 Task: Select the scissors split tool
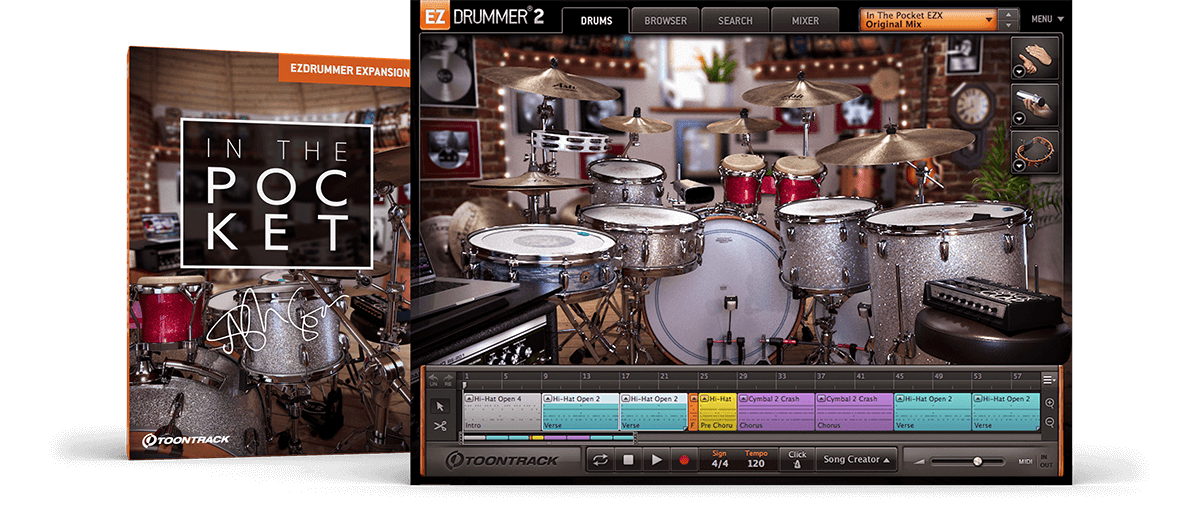pos(439,426)
